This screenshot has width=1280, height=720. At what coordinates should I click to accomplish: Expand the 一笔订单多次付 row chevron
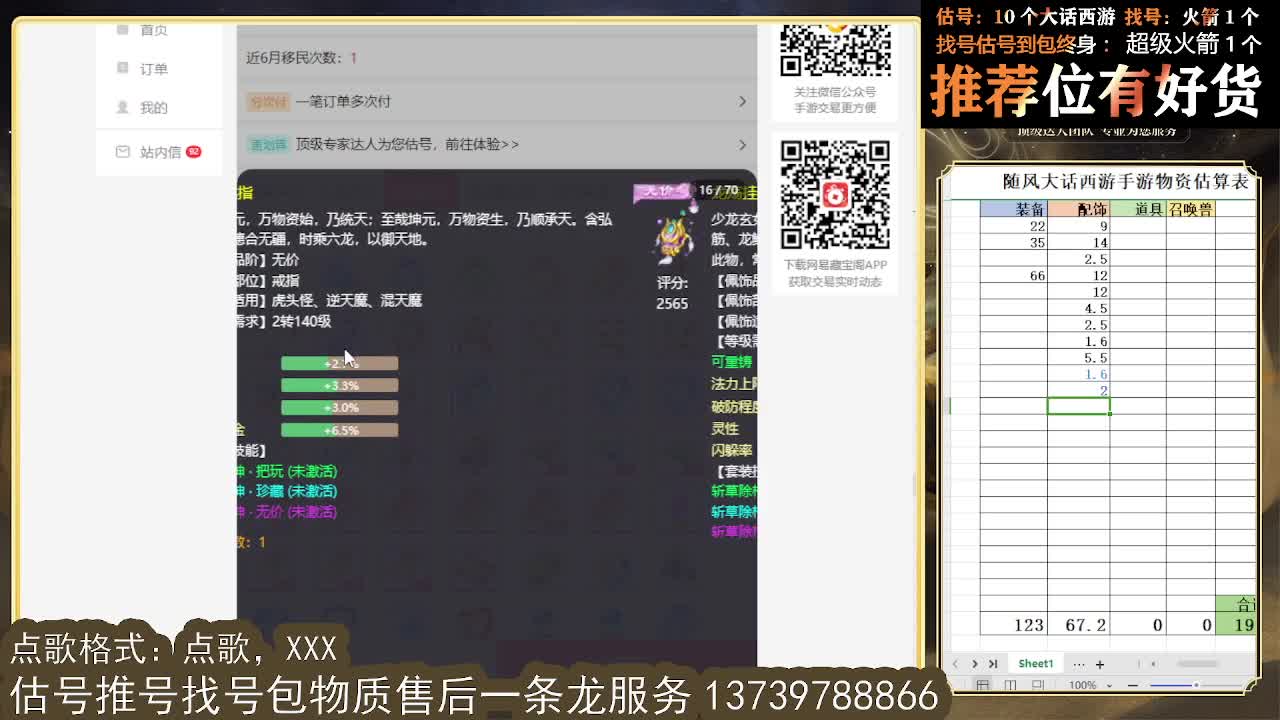coord(742,102)
